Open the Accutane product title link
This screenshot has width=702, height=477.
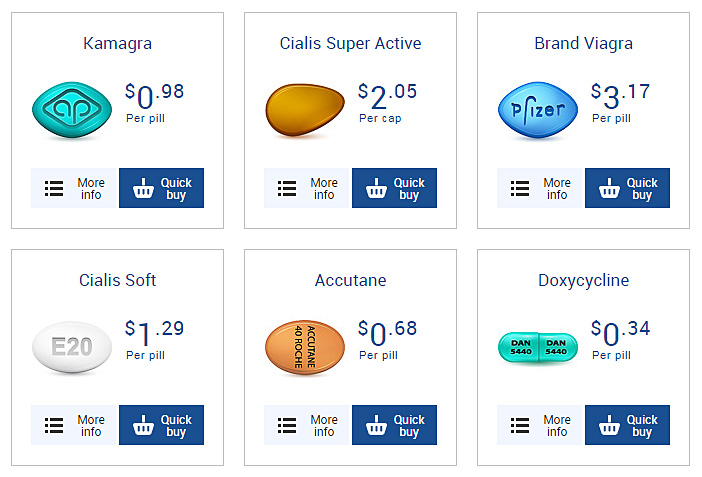pyautogui.click(x=351, y=280)
